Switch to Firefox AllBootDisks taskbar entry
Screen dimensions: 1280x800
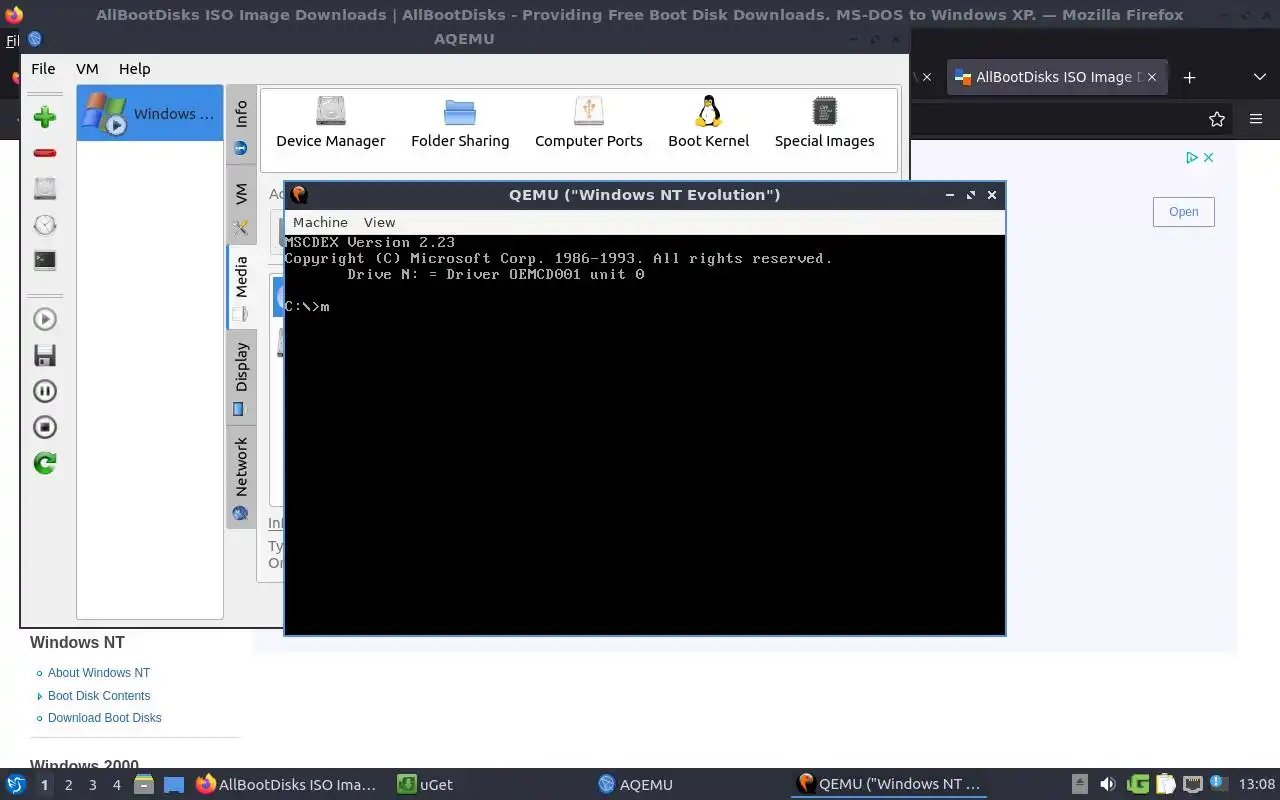click(286, 785)
